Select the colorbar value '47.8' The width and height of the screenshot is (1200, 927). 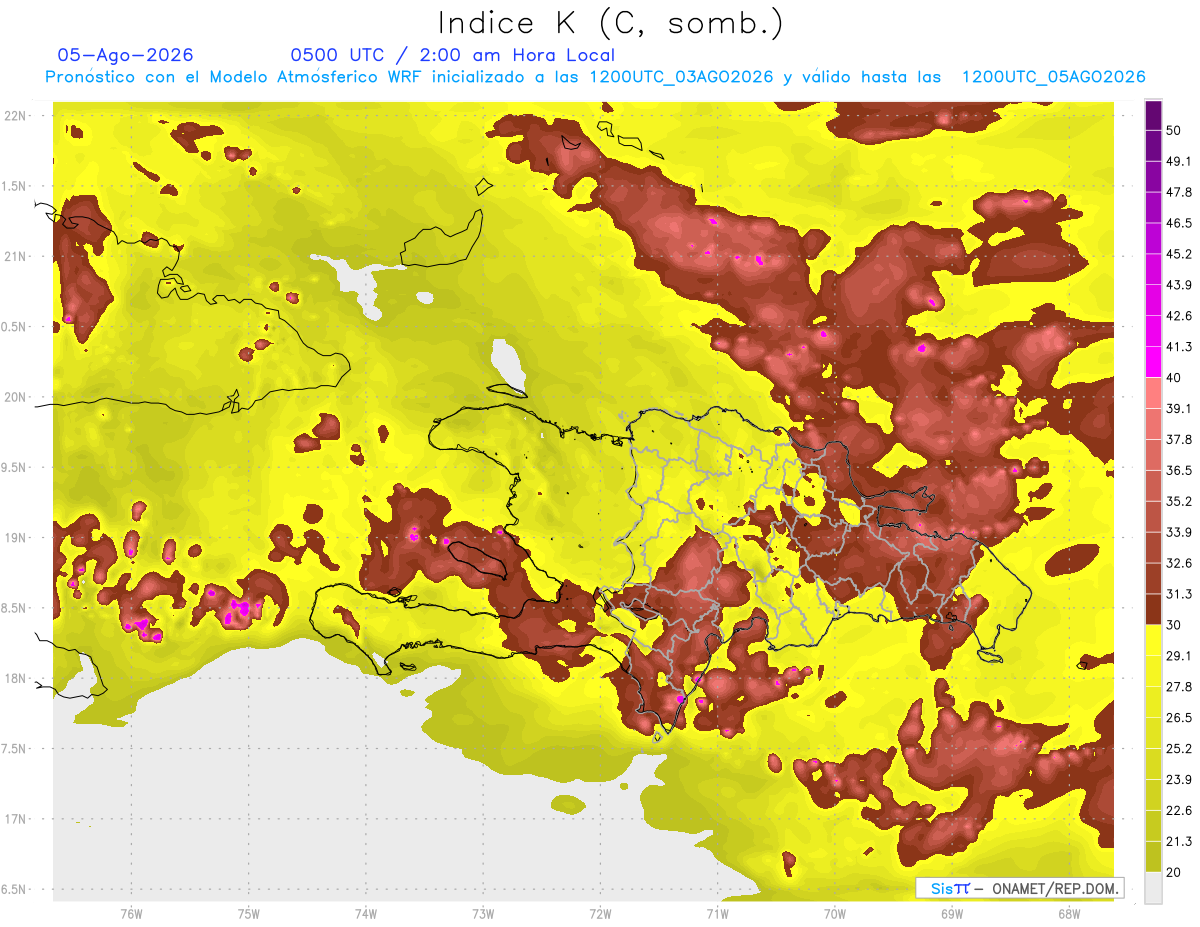(x=1178, y=192)
